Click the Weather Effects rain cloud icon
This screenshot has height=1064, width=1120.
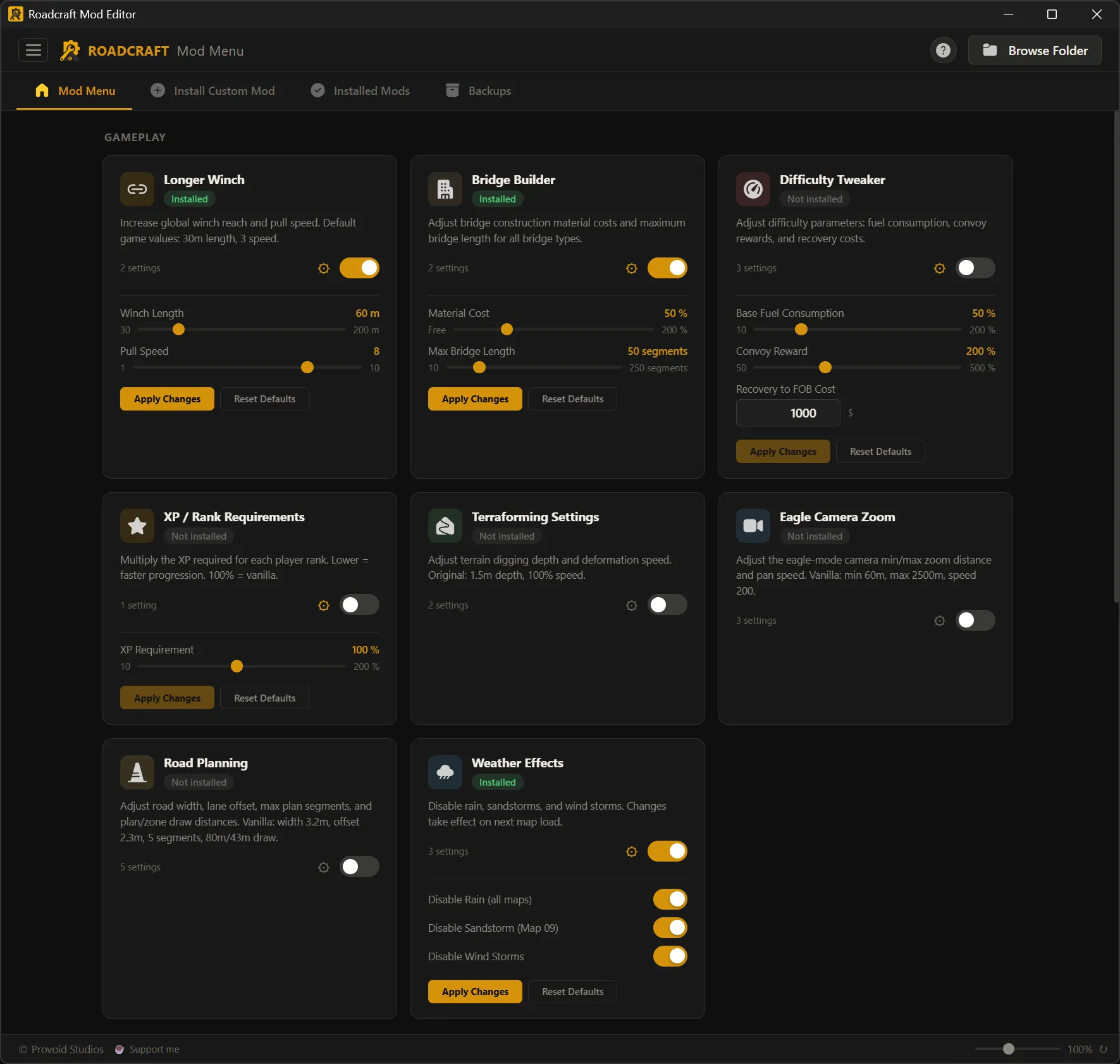(x=445, y=772)
